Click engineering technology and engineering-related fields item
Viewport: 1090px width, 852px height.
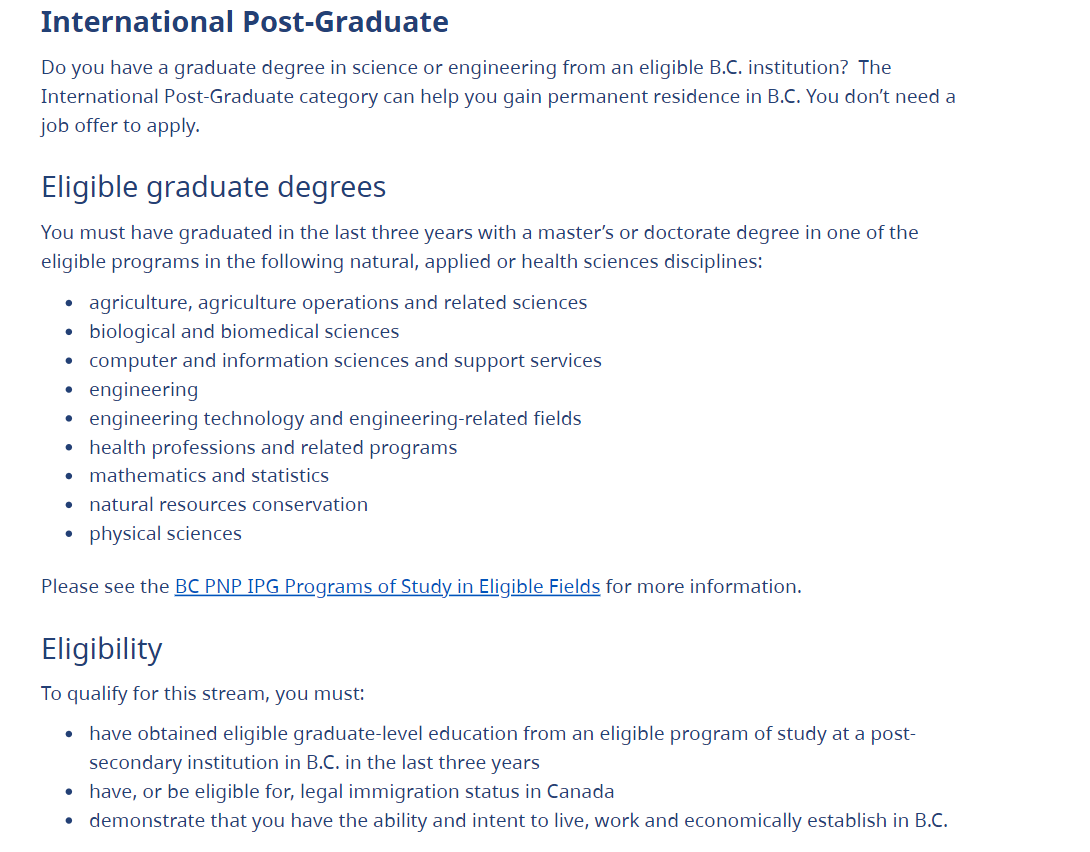(335, 418)
